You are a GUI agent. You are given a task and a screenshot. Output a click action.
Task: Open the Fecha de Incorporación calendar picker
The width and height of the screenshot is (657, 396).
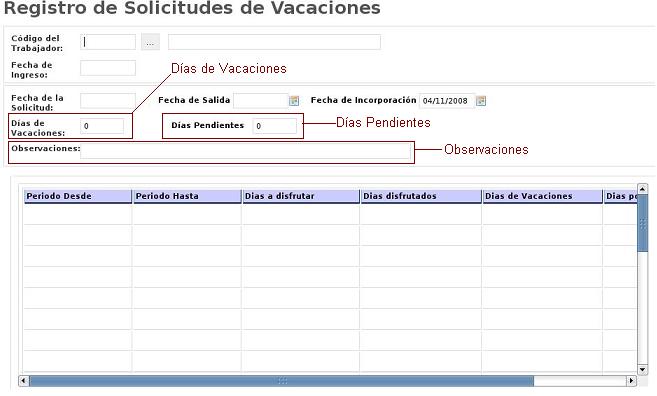click(481, 101)
